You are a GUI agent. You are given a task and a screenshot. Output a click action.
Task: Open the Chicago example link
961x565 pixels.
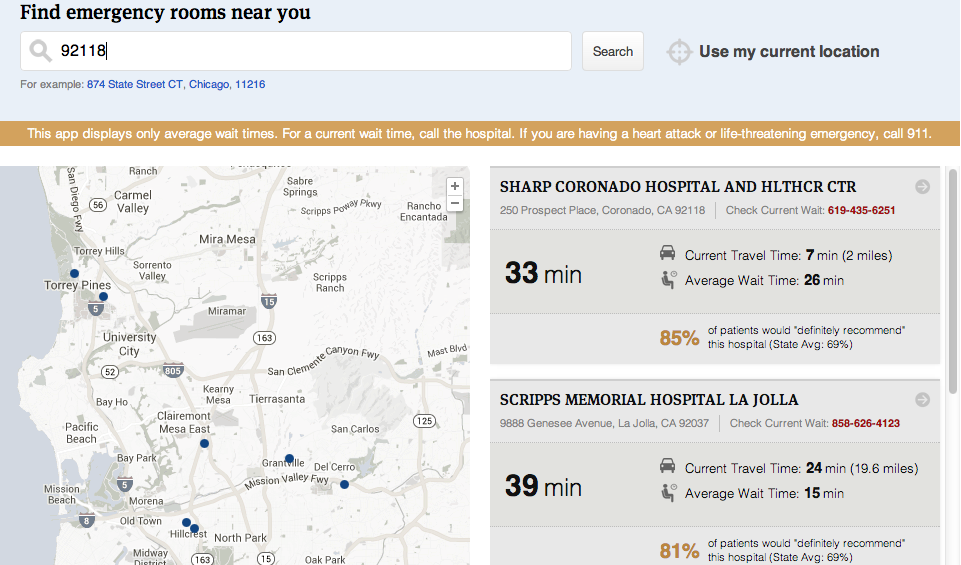click(x=209, y=85)
